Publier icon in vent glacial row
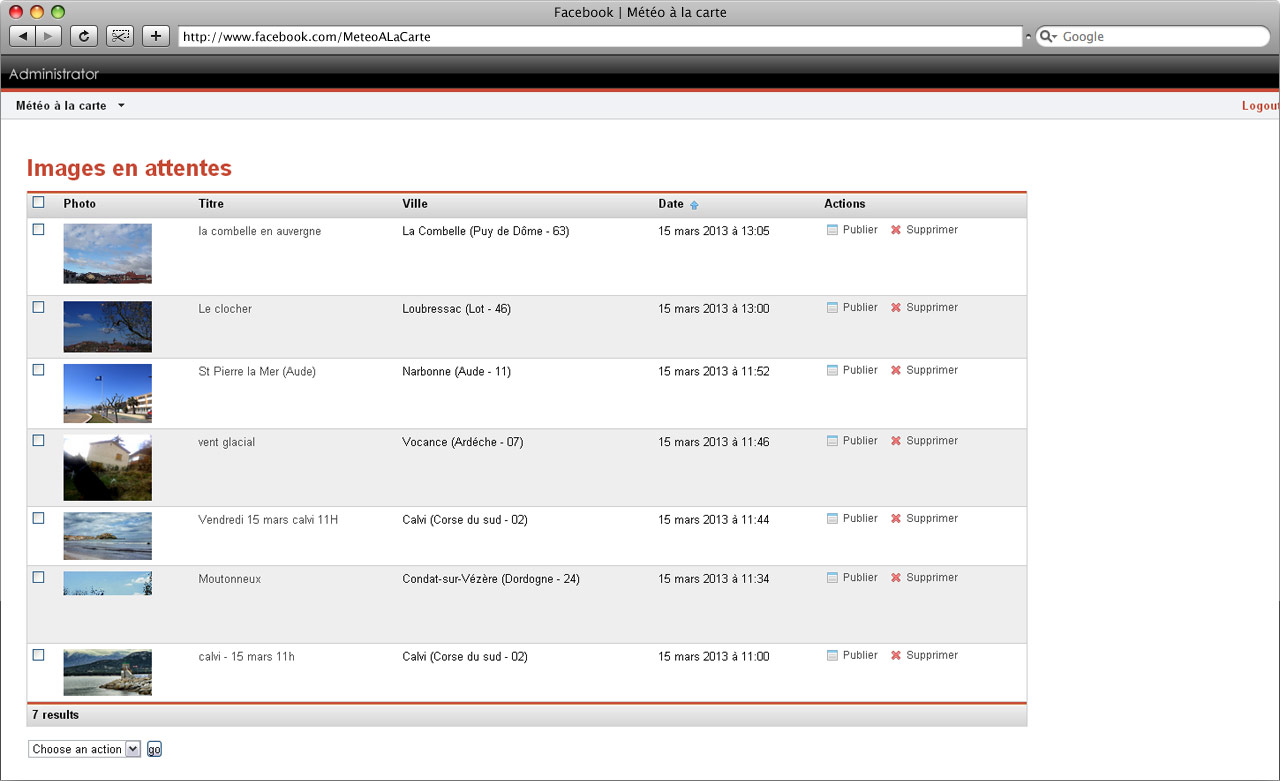Screen dimensions: 1280x781 [x=832, y=441]
